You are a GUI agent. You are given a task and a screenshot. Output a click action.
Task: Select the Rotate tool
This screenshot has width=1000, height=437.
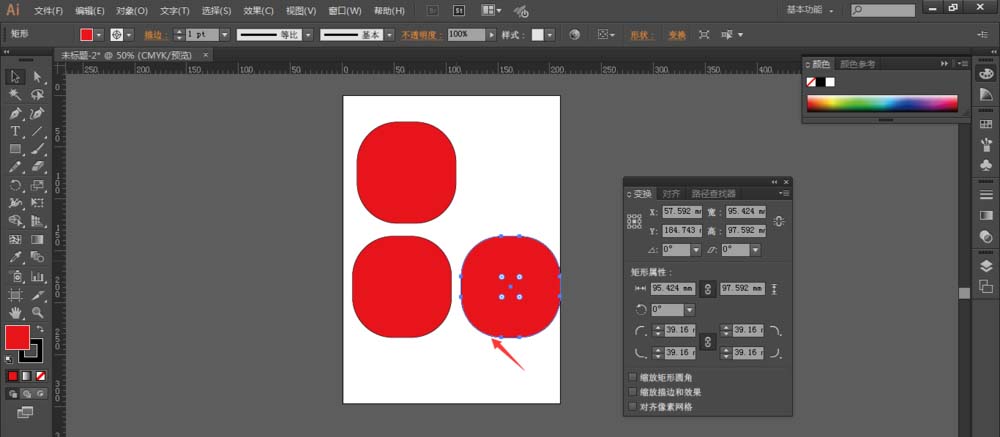pos(15,185)
